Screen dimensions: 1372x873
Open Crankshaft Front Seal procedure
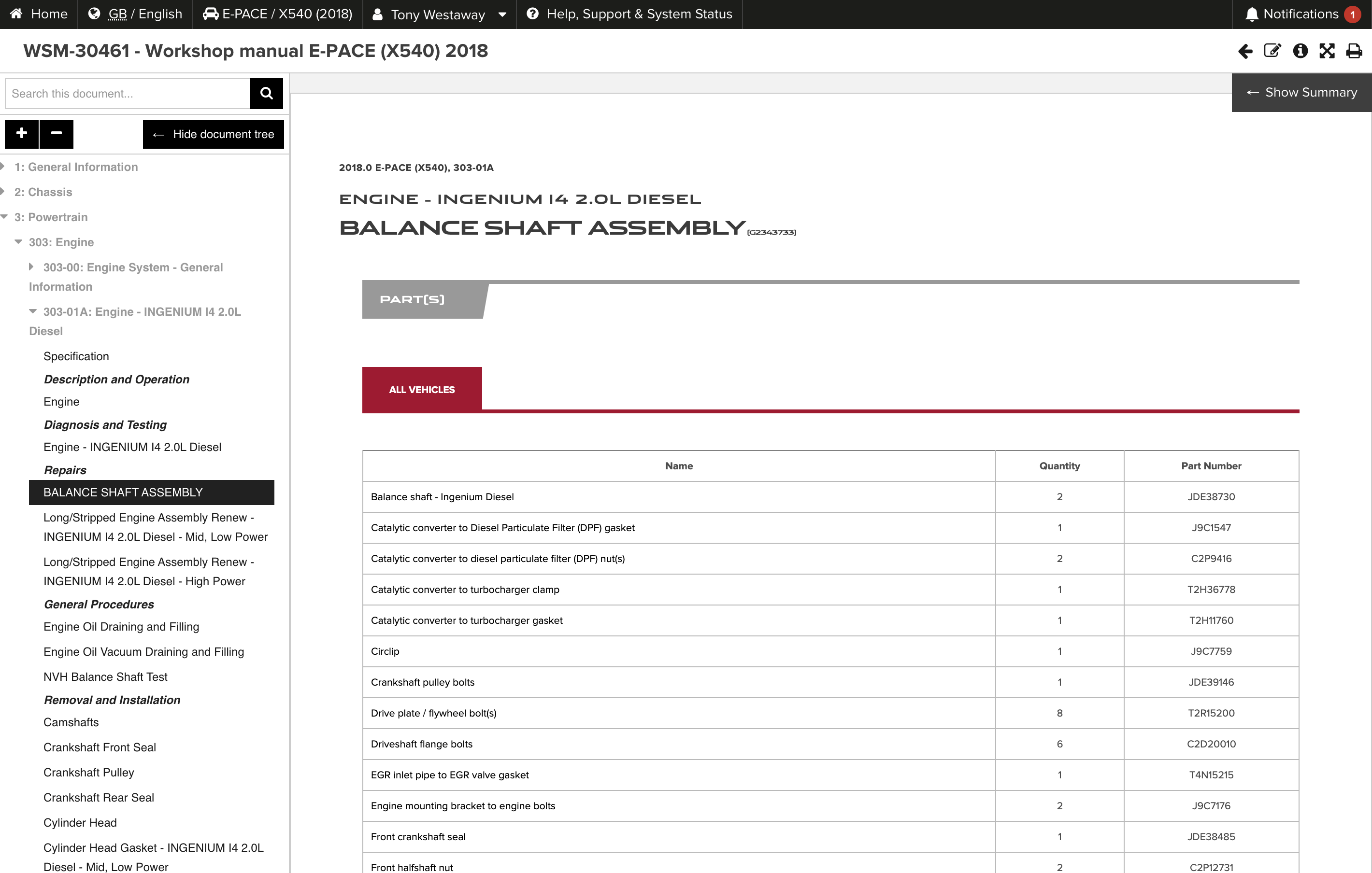point(100,748)
